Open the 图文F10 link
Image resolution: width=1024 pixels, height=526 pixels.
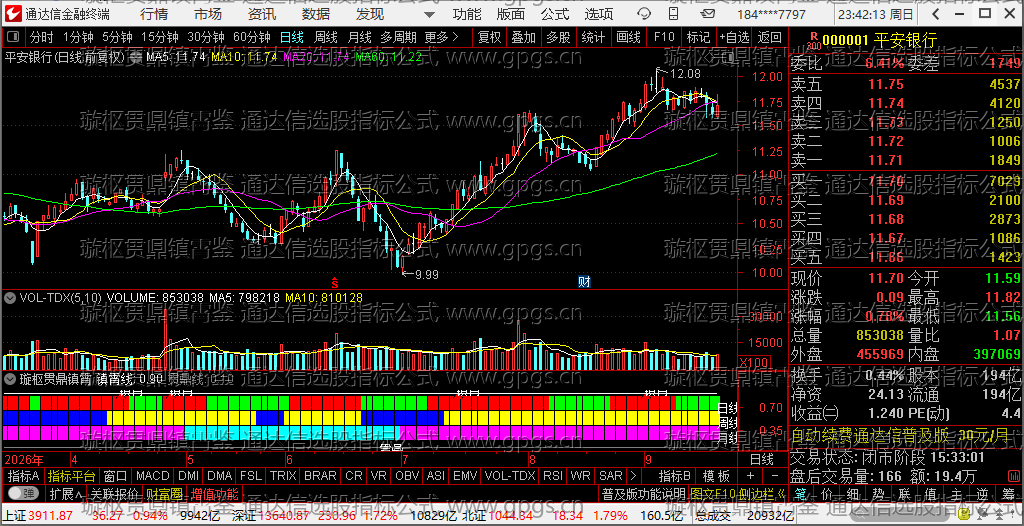pyautogui.click(x=712, y=493)
